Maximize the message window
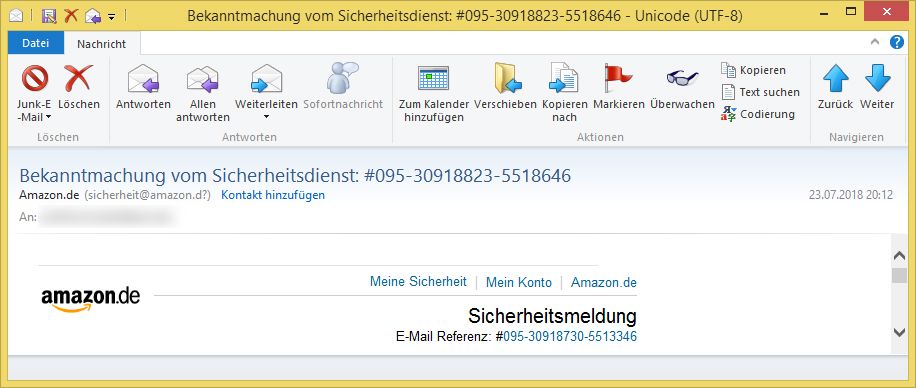 click(851, 11)
